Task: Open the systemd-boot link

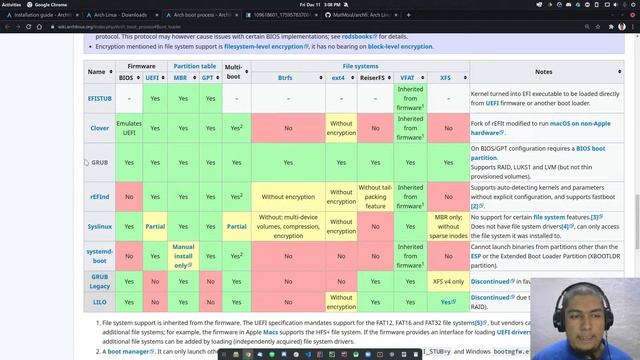Action: pos(100,256)
